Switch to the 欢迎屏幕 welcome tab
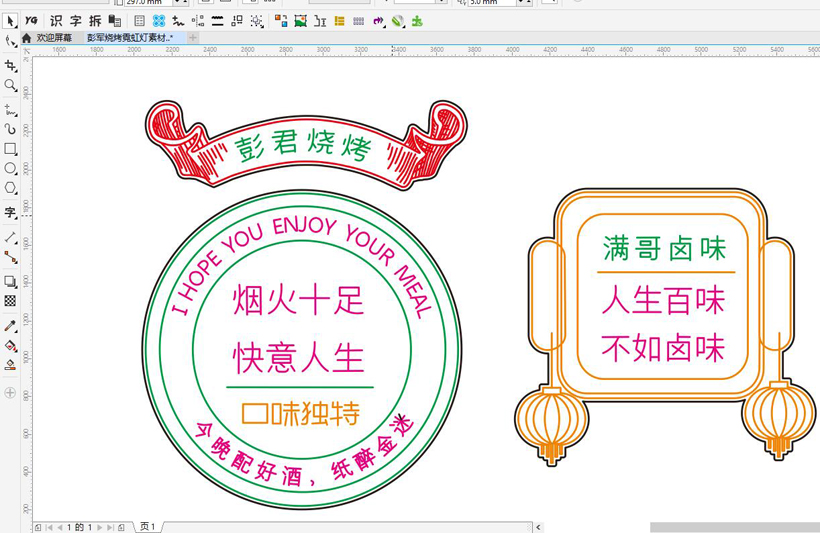This screenshot has height=533, width=820. [54, 38]
